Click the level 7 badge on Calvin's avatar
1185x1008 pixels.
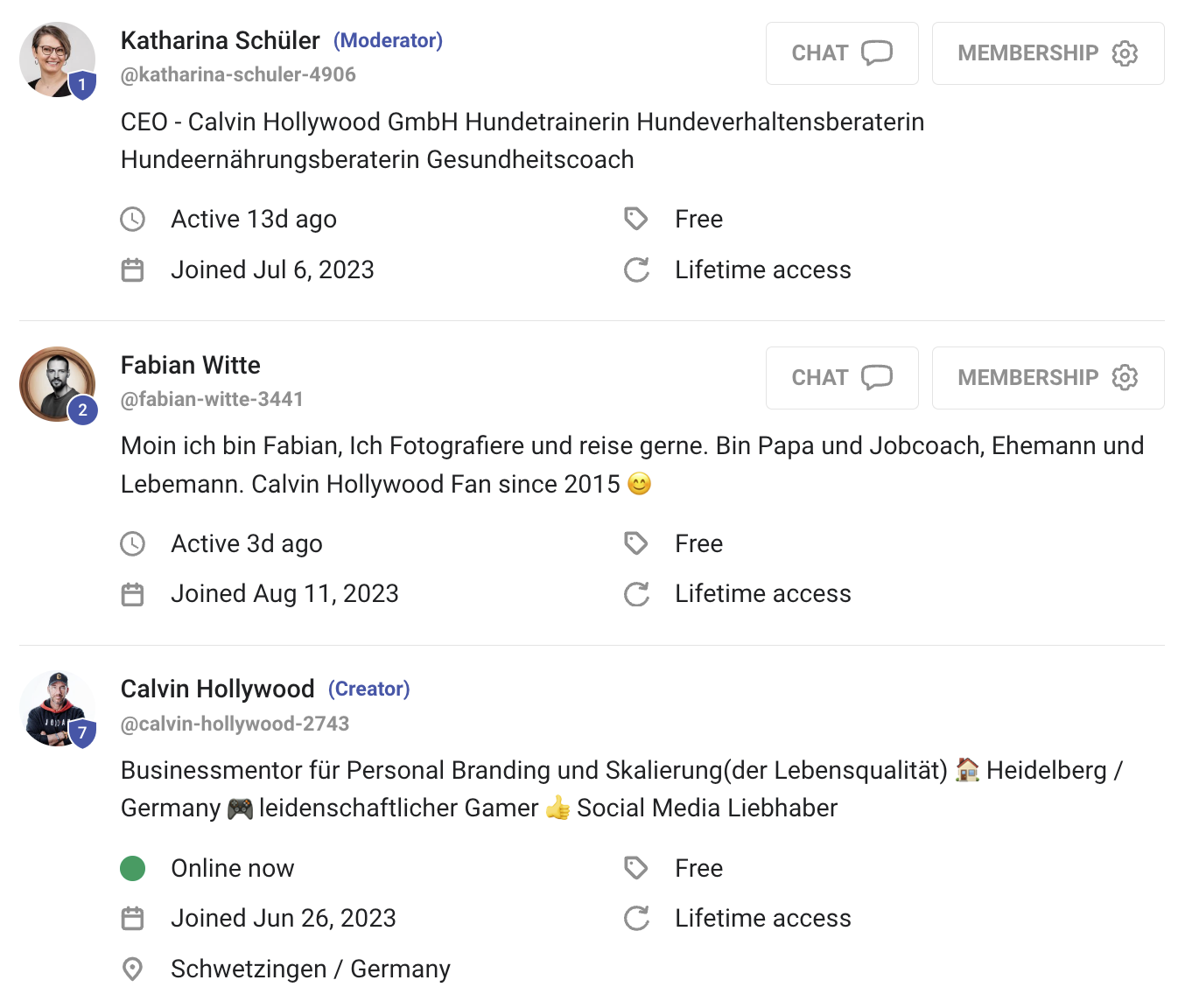pyautogui.click(x=82, y=733)
